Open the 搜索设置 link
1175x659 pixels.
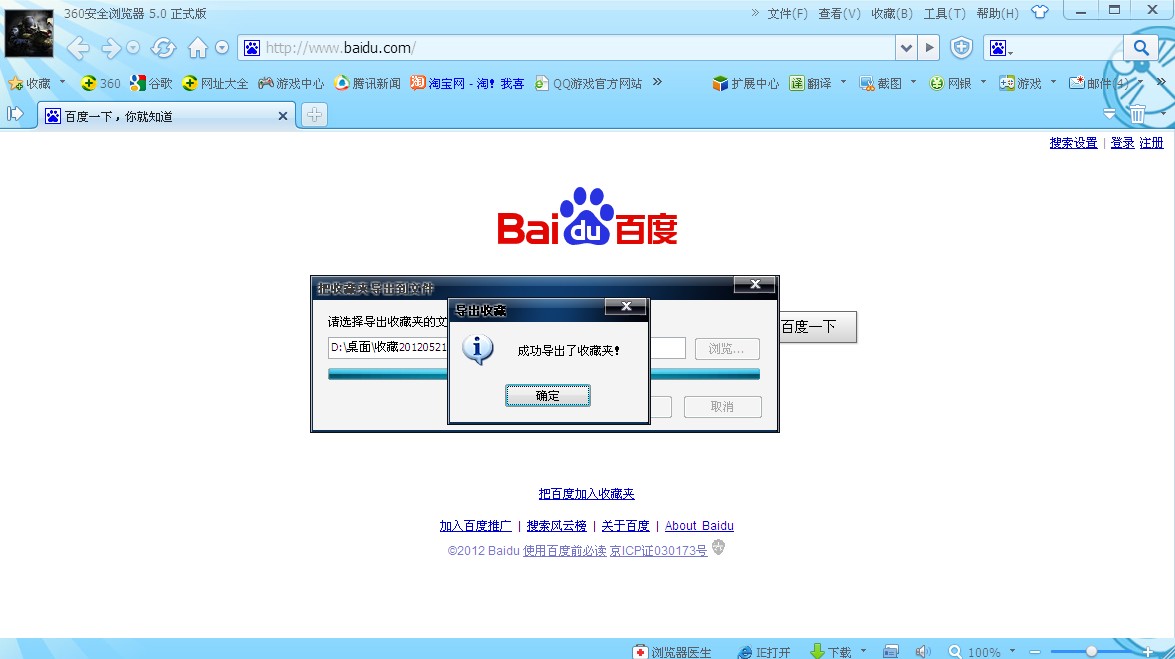pos(1073,142)
